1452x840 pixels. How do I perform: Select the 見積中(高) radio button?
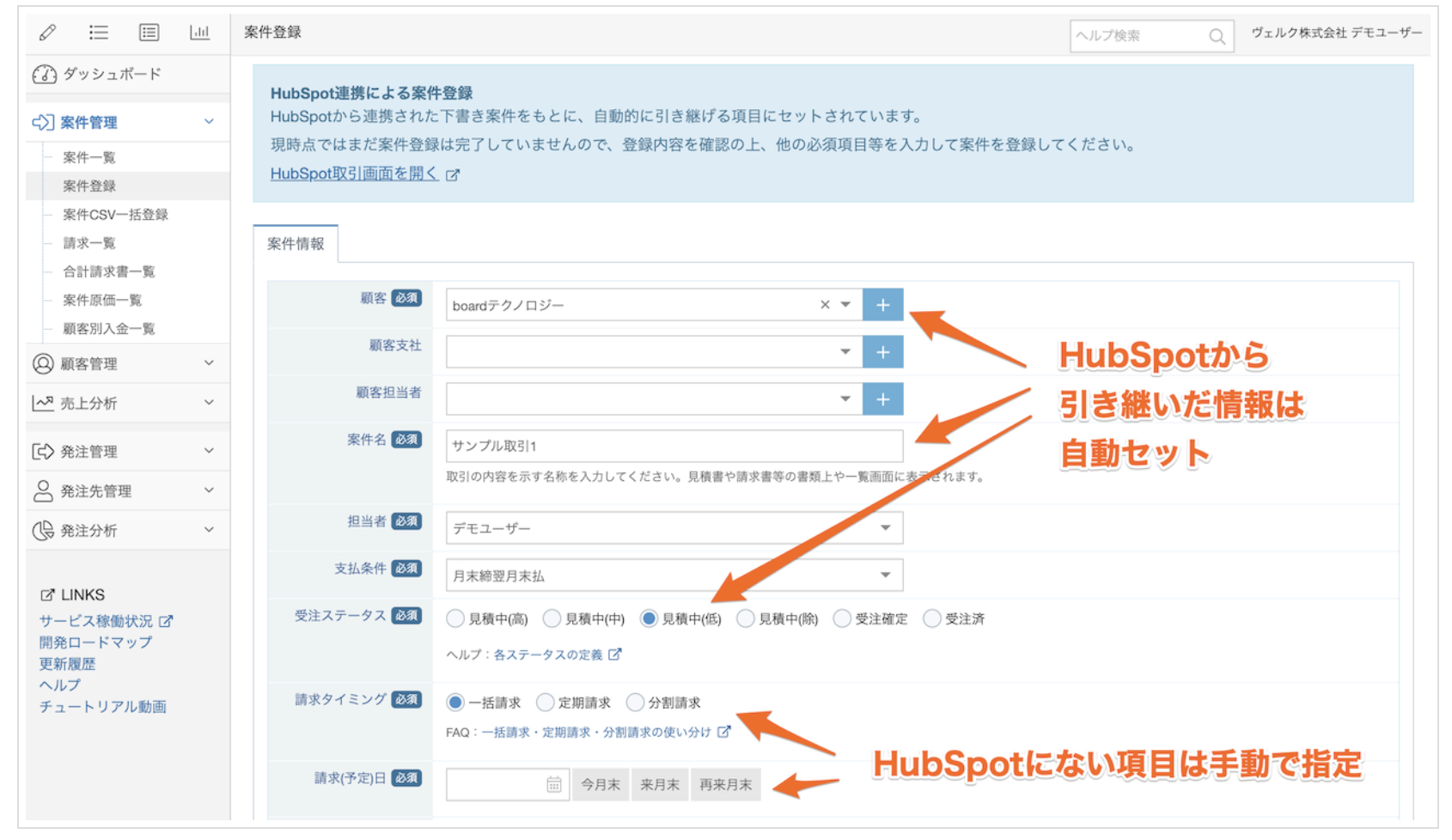(x=455, y=618)
